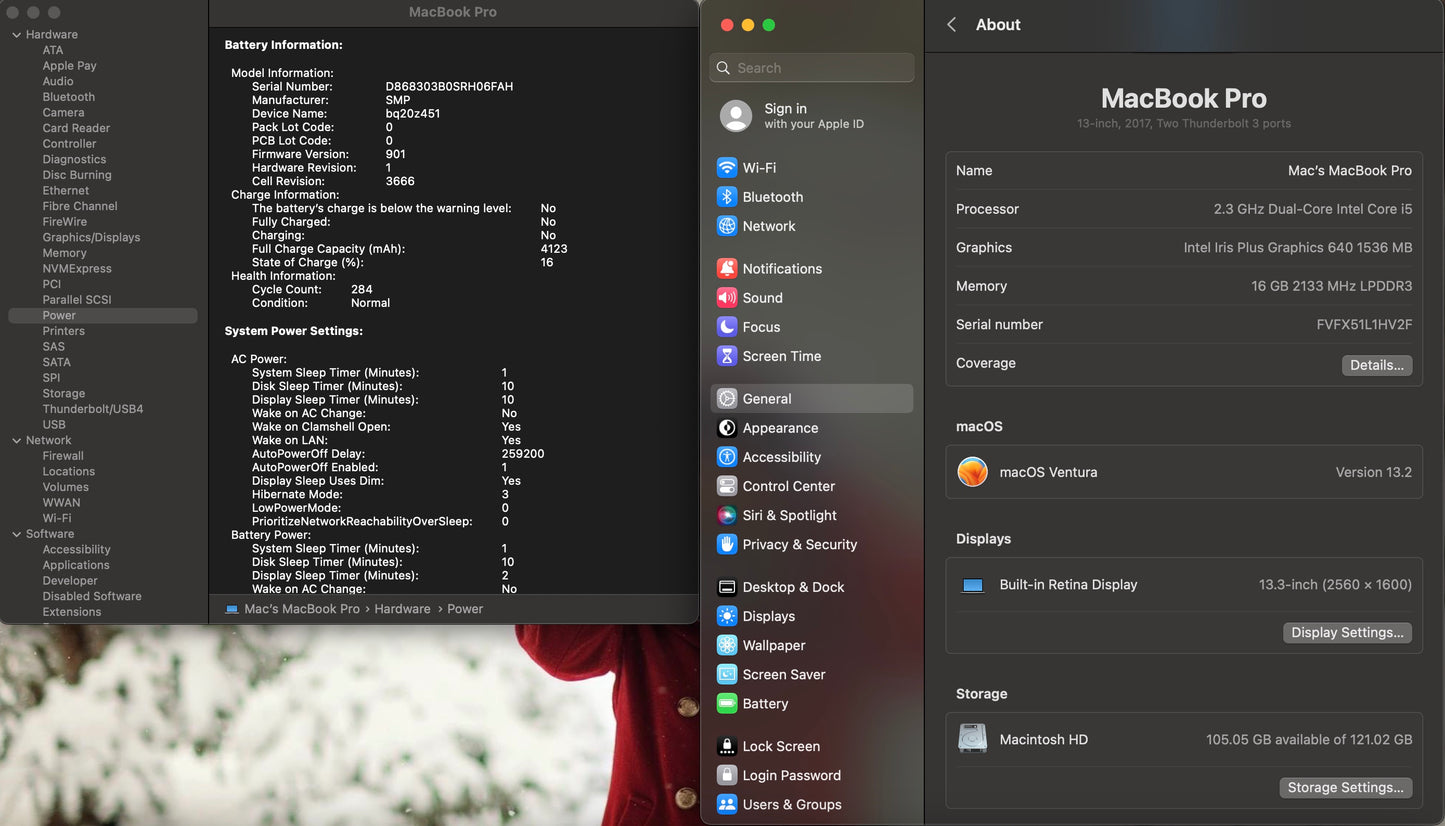Click the Coverage Details button

tap(1376, 365)
